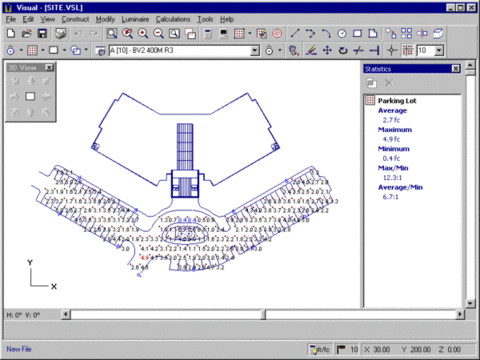Click the Rotate tool icon

pos(343,50)
